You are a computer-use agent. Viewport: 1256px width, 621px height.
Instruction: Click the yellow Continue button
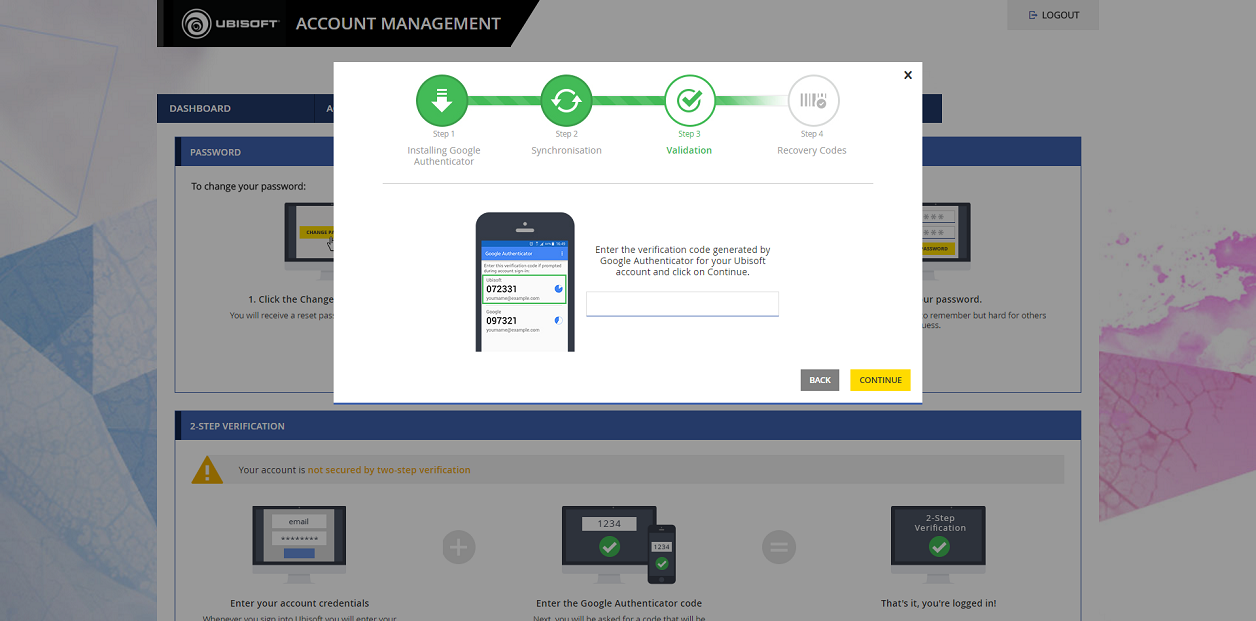point(880,380)
